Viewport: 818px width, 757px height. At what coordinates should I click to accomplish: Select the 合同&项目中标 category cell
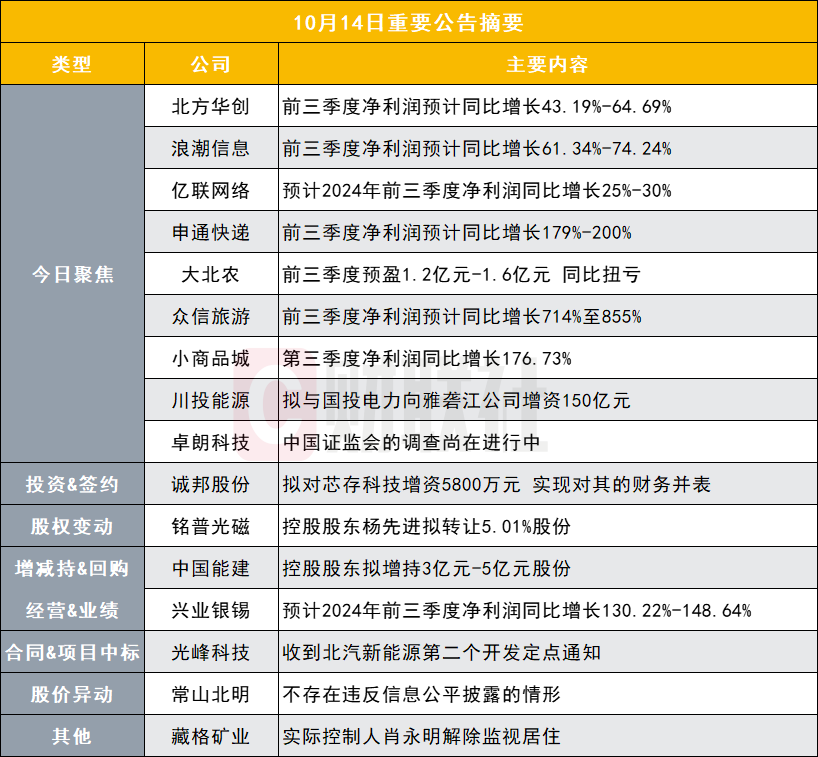72,652
